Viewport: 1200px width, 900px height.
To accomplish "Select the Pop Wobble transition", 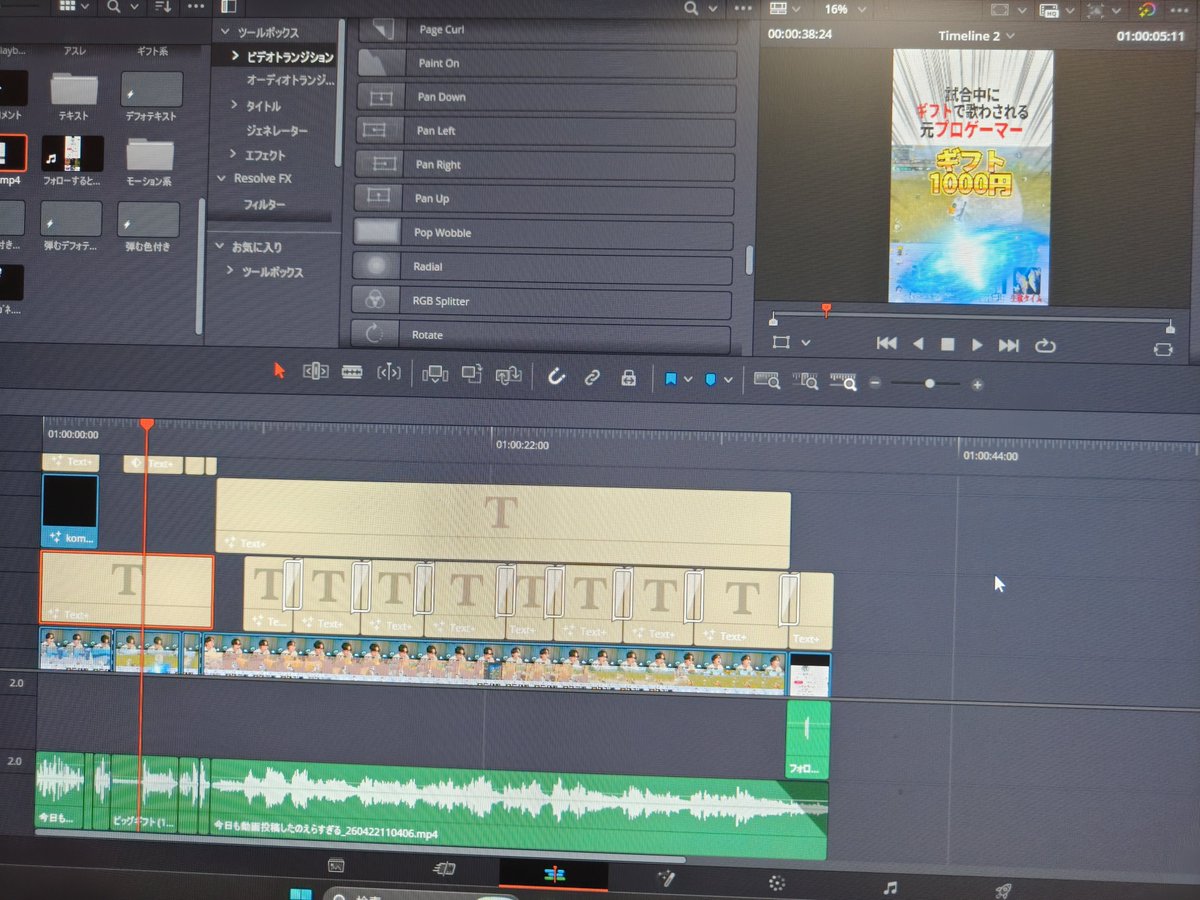I will coord(543,233).
